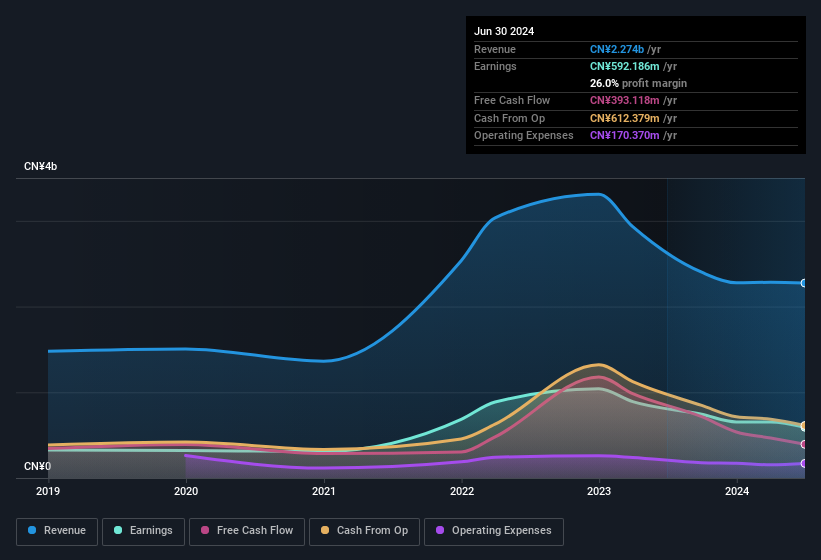Image resolution: width=821 pixels, height=560 pixels.
Task: Click the 2022 x-axis label
Action: [462, 491]
